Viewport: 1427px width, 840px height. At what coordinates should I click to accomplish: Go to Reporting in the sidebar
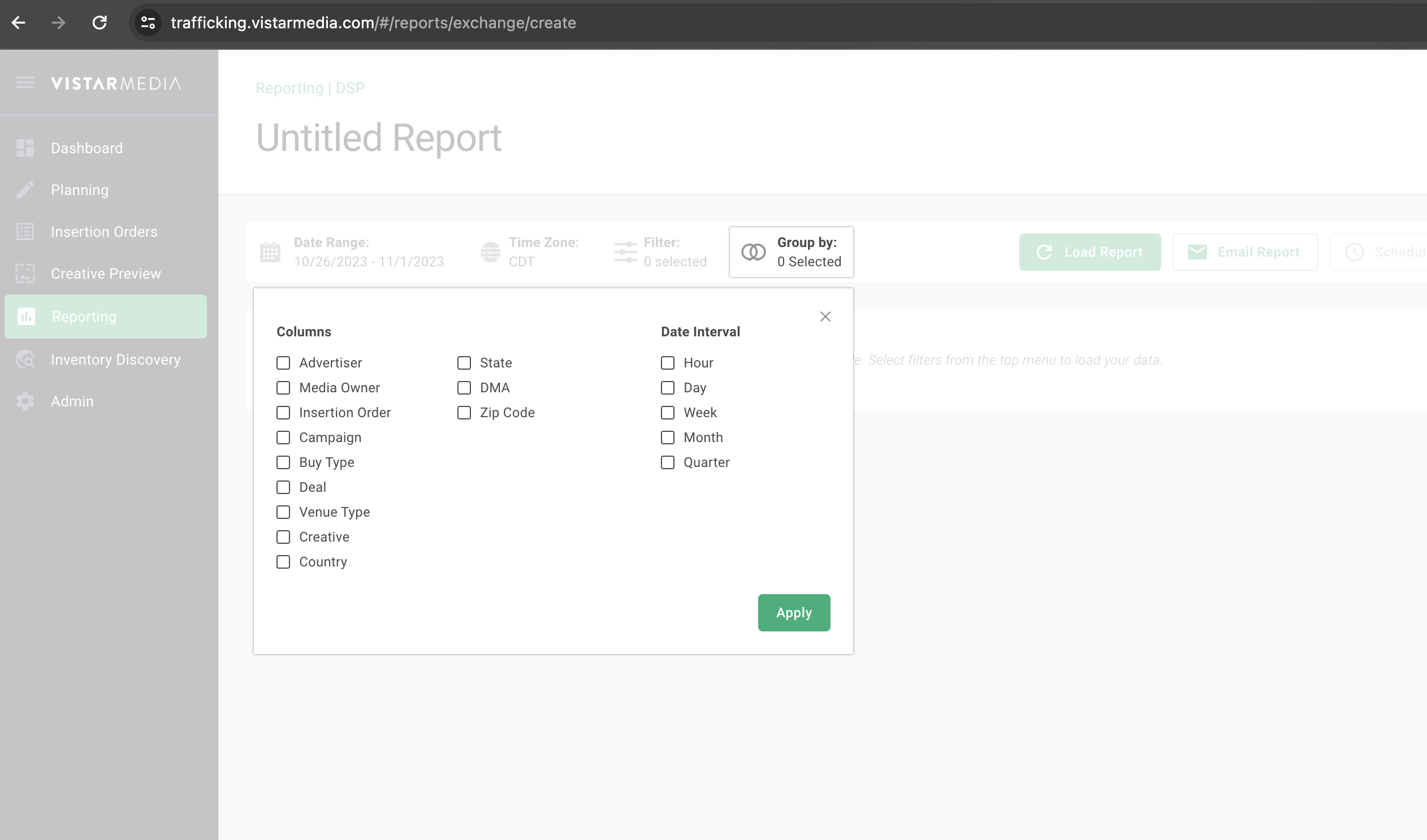(x=106, y=317)
